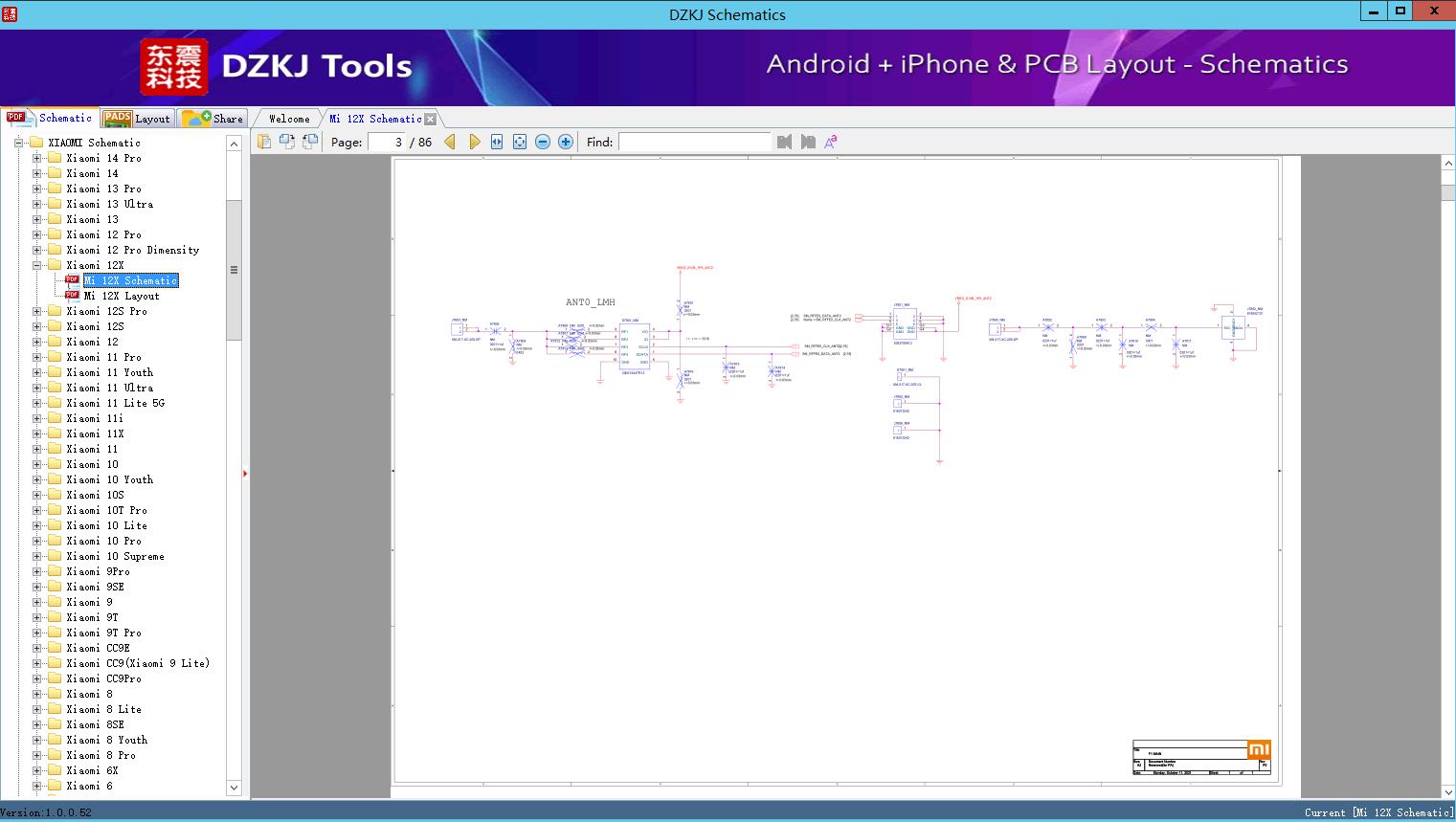The image size is (1456, 822).
Task: Click the DZKJ red logo in banner
Action: click(174, 67)
